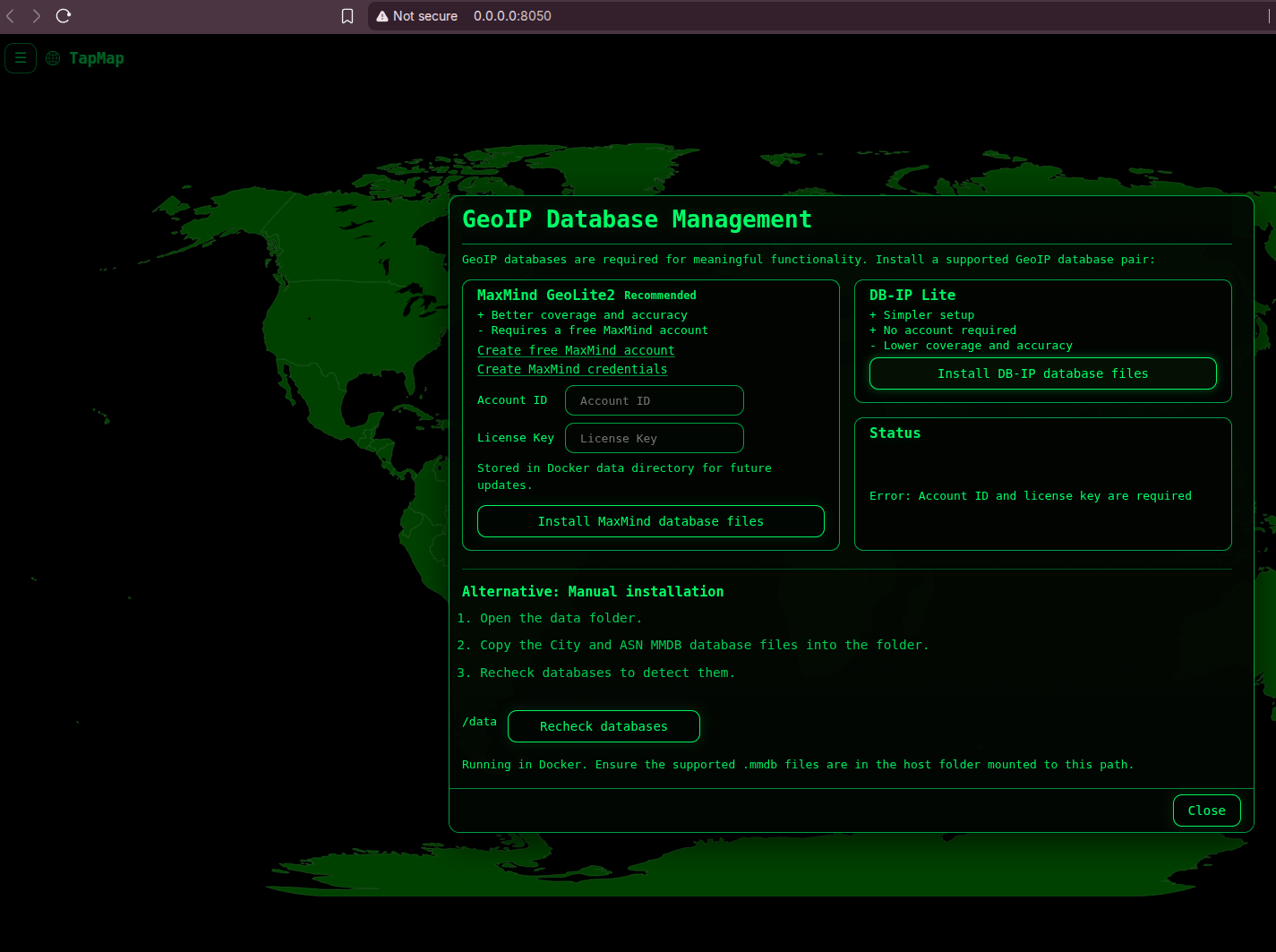The height and width of the screenshot is (952, 1276).
Task: Open Create free MaxMind account link
Action: click(576, 350)
